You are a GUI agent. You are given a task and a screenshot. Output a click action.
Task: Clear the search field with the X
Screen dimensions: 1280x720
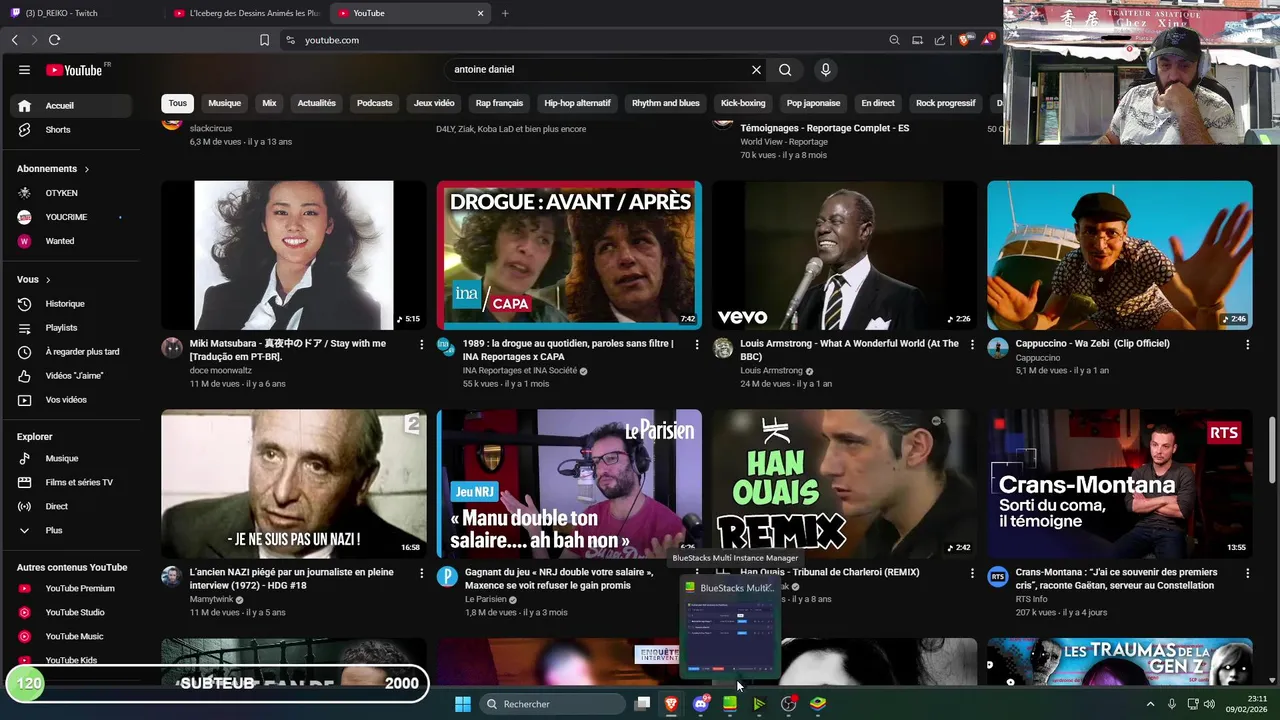[x=756, y=70]
